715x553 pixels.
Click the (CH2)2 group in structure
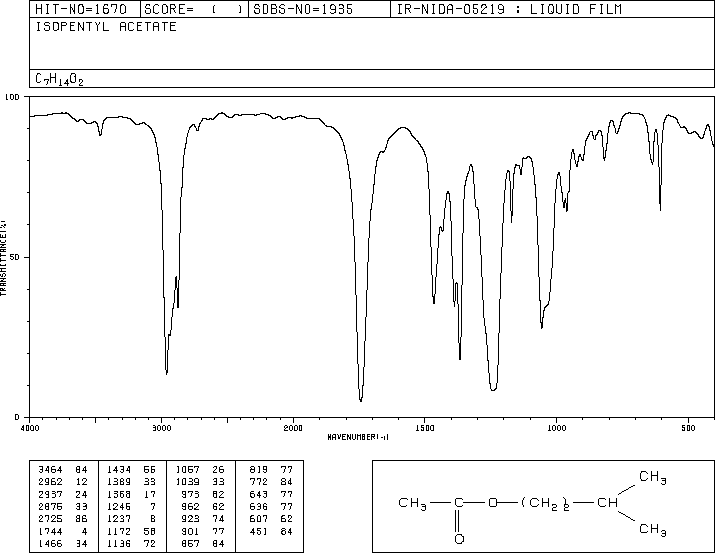545,504
